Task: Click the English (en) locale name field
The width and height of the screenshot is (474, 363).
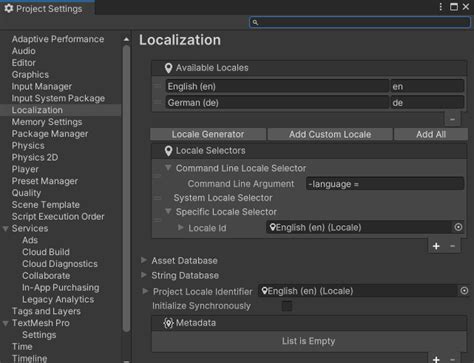Action: (277, 86)
